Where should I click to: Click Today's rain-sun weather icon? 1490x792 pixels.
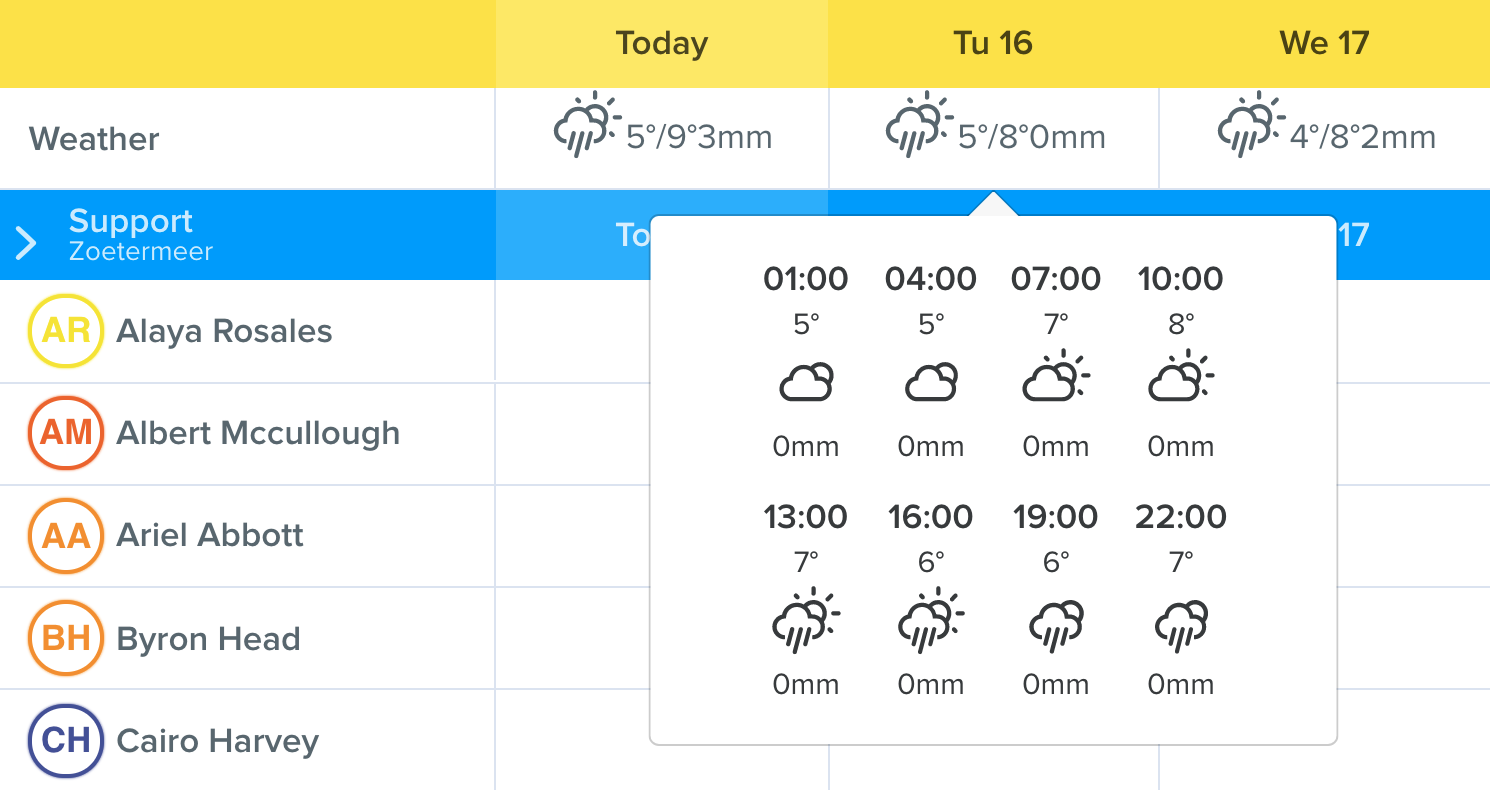coord(588,125)
